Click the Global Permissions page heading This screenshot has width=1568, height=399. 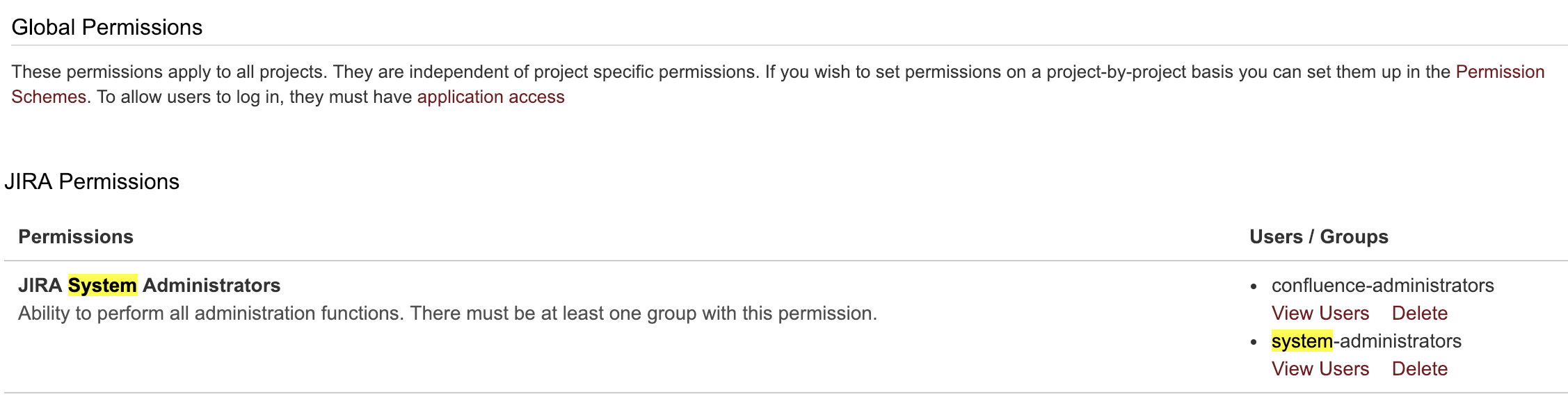[107, 28]
